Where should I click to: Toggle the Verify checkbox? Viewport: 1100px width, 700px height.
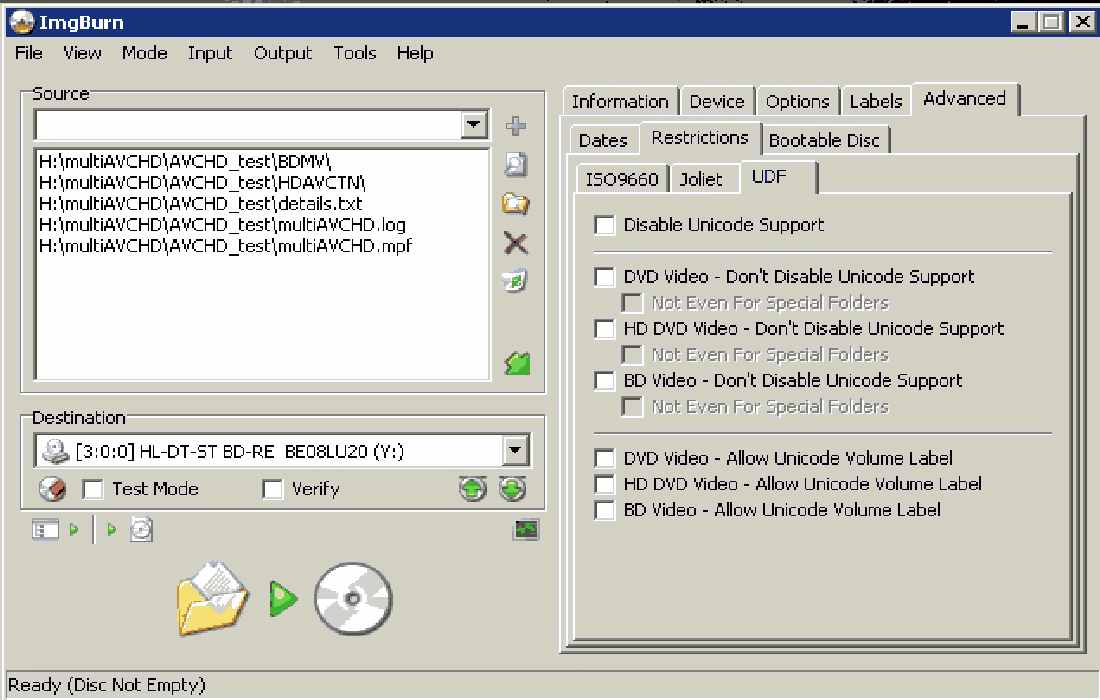click(x=272, y=489)
